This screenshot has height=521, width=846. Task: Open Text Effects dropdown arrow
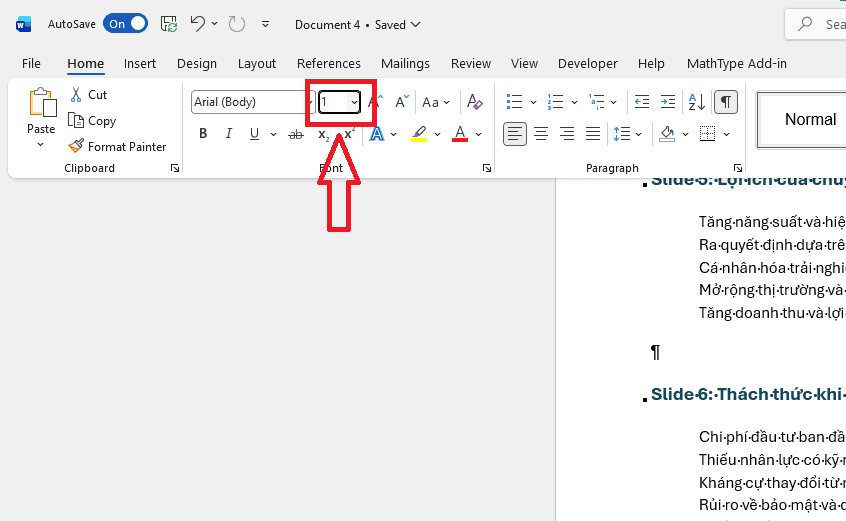click(393, 134)
